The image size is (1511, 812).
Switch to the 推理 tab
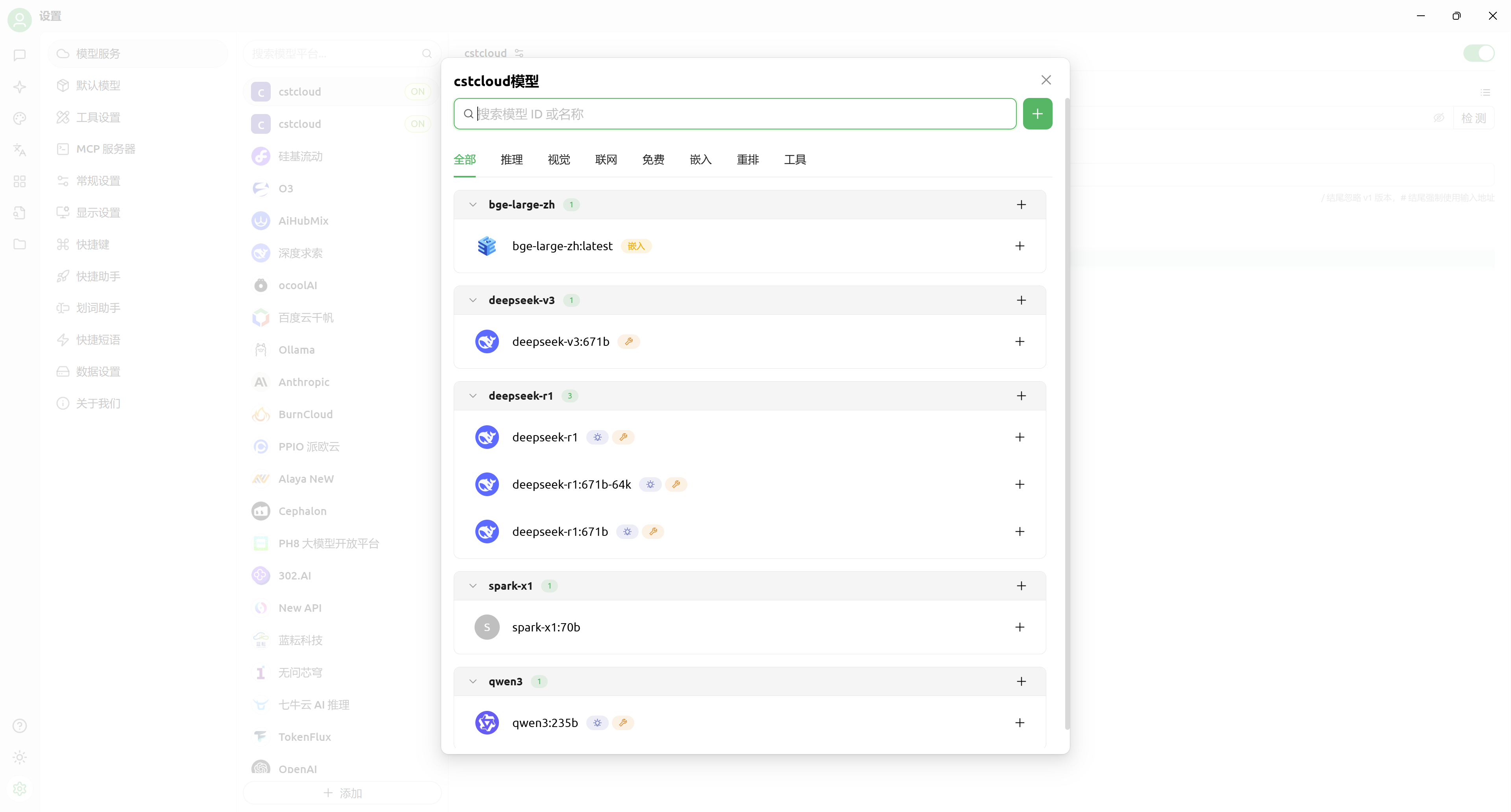pos(512,159)
